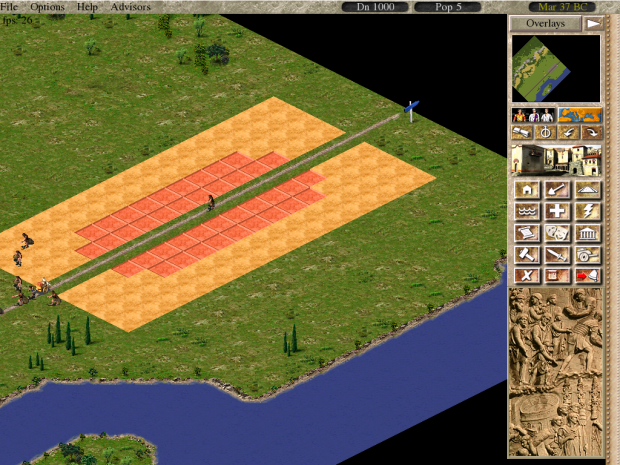Click the lone walker on the road
620x465 pixels.
(x=211, y=202)
